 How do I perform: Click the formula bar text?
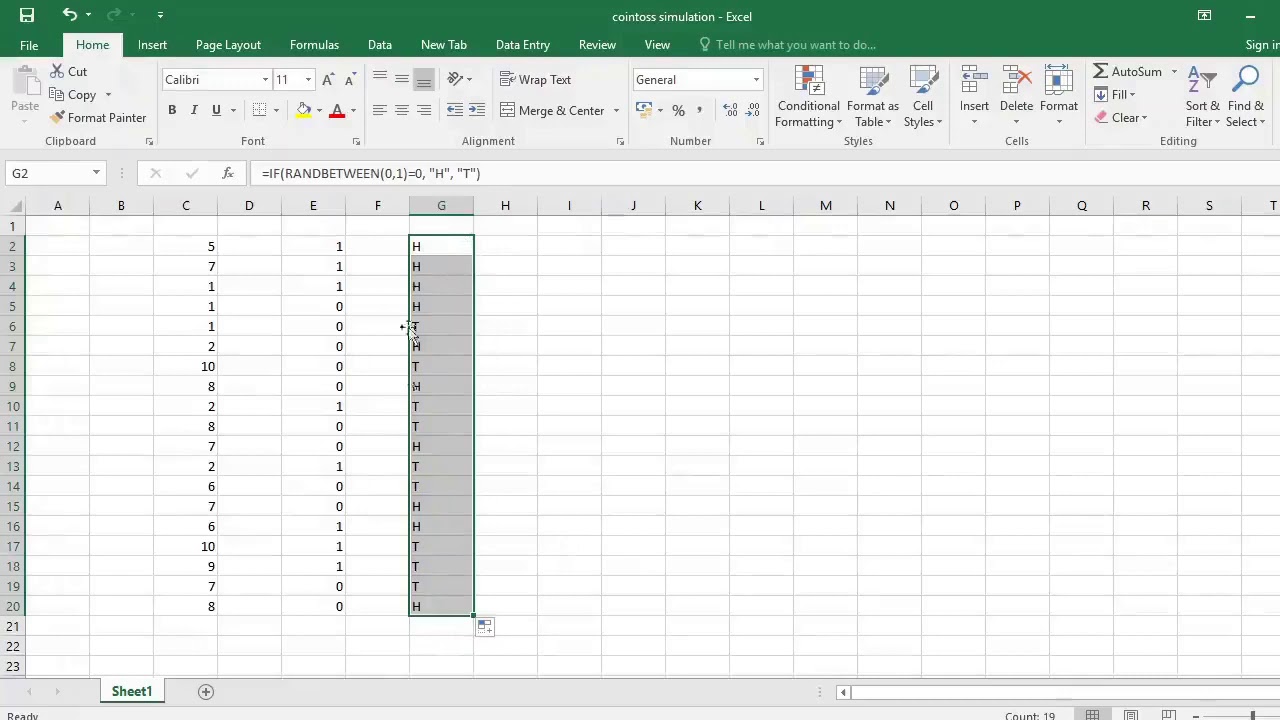tap(371, 173)
